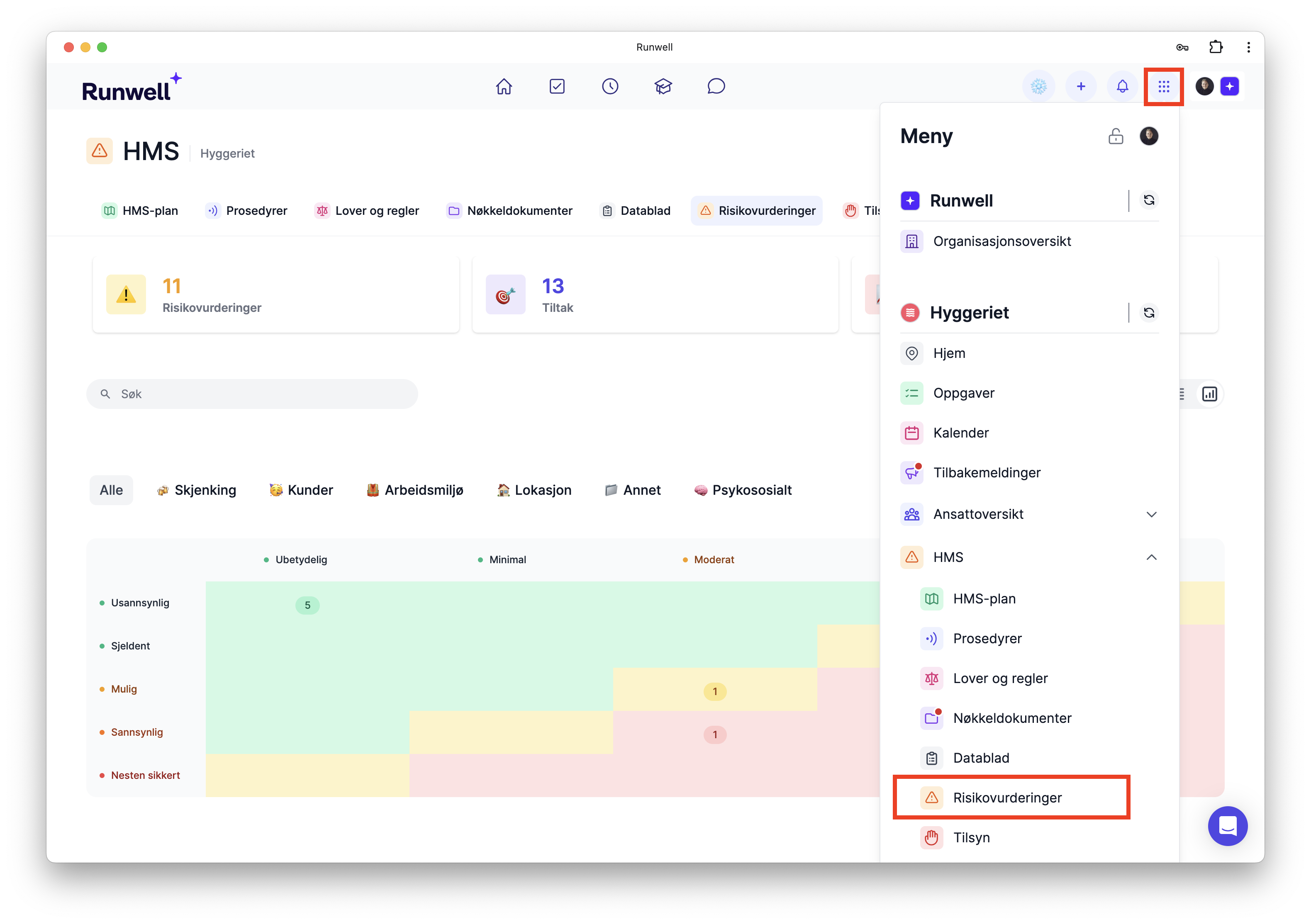1311x924 pixels.
Task: Refresh the Hyggeriet section in the menu
Action: click(1149, 313)
